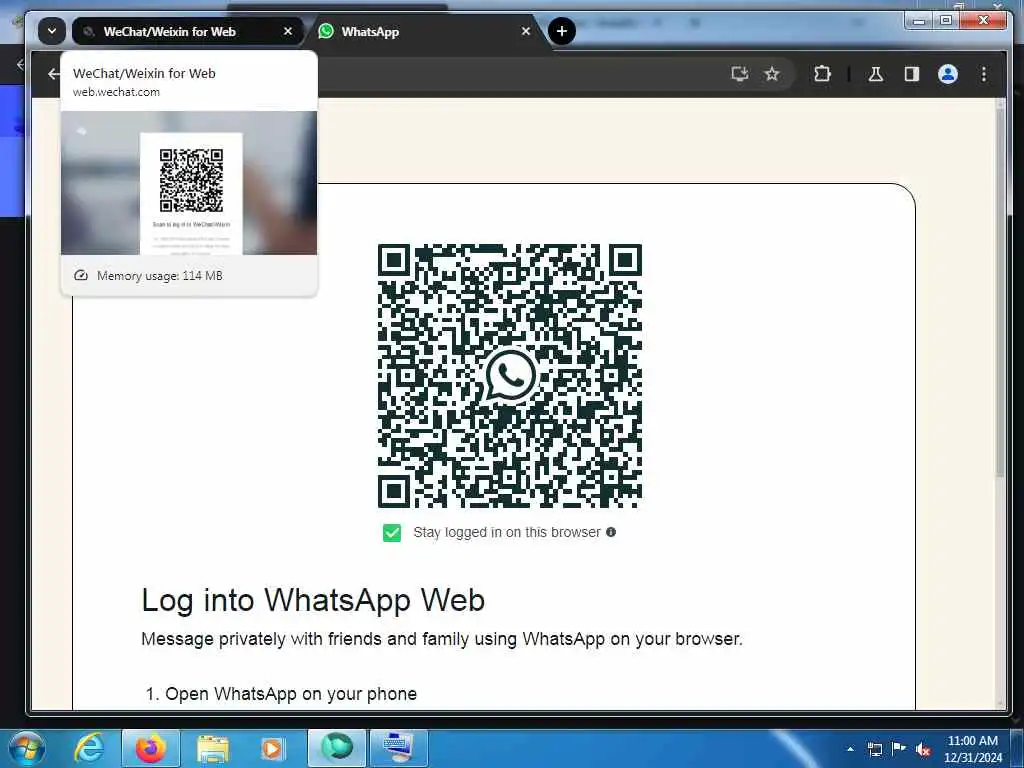Viewport: 1024px width, 768px height.
Task: Open the tab search dropdown arrow
Action: (52, 31)
